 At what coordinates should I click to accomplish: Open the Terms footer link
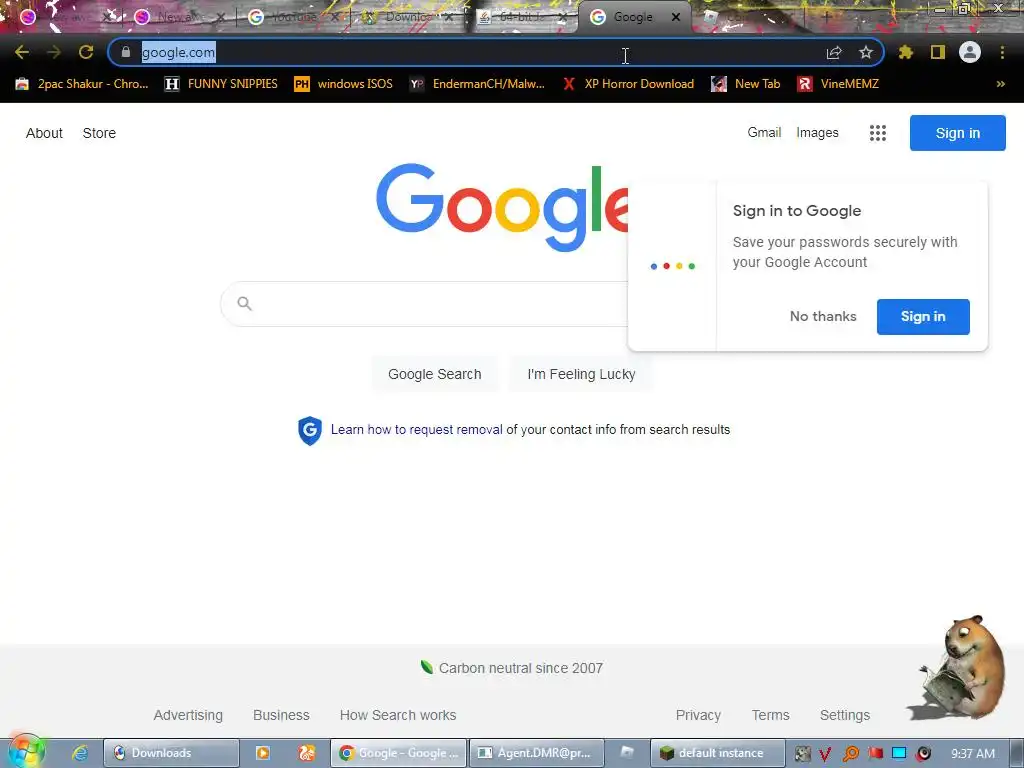pos(771,715)
